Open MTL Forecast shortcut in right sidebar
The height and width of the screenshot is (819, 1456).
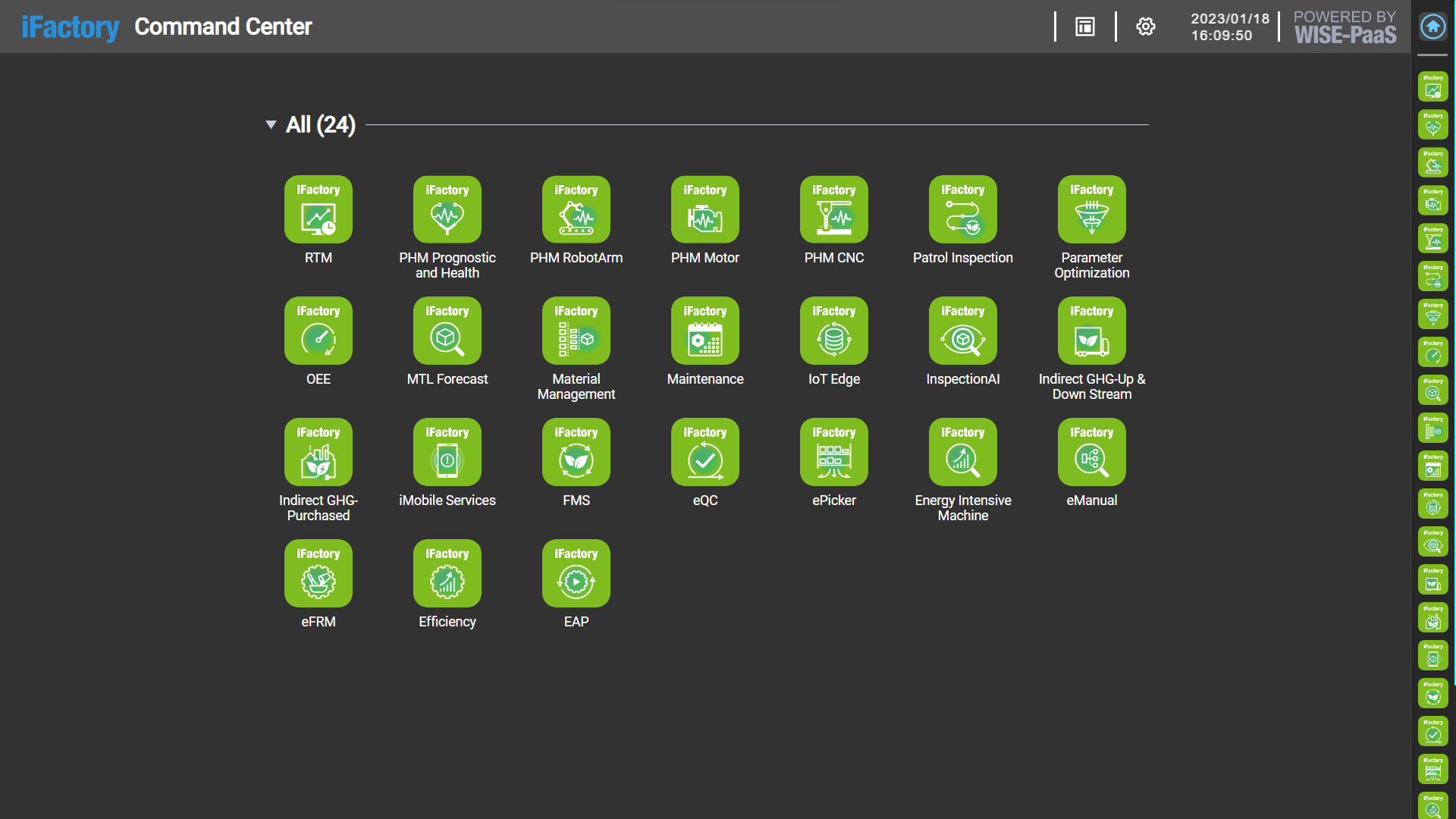click(1433, 390)
